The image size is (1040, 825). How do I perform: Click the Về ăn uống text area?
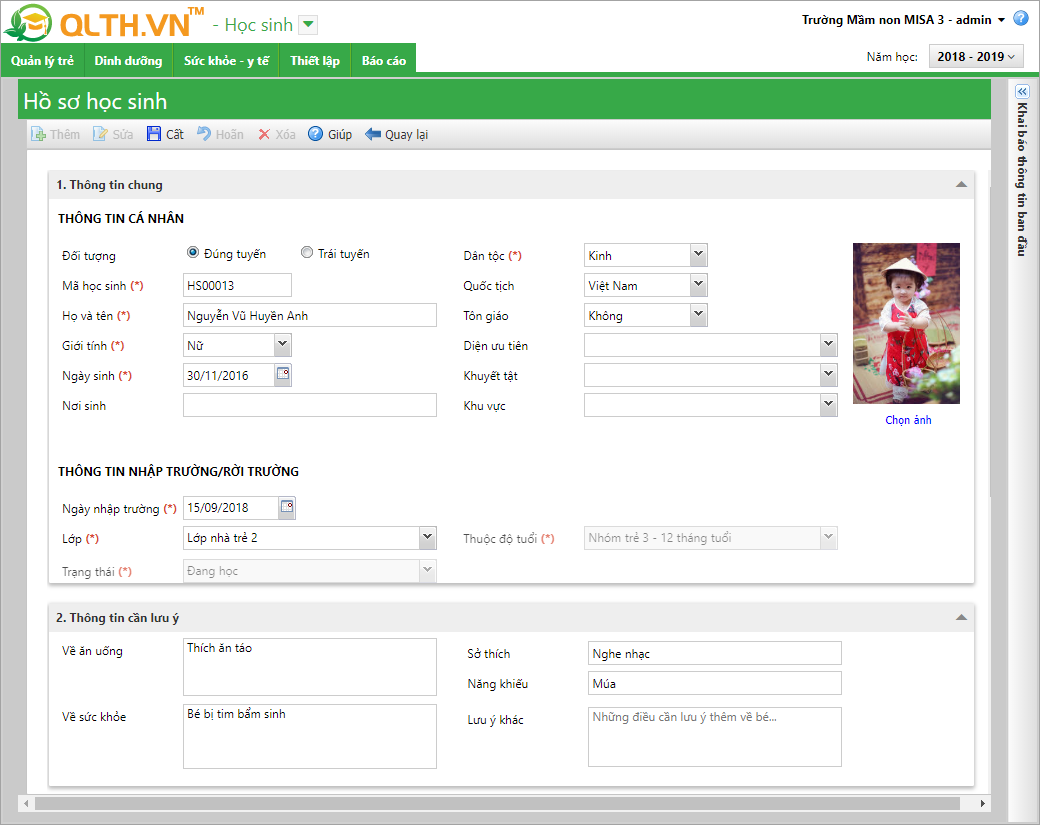(310, 666)
